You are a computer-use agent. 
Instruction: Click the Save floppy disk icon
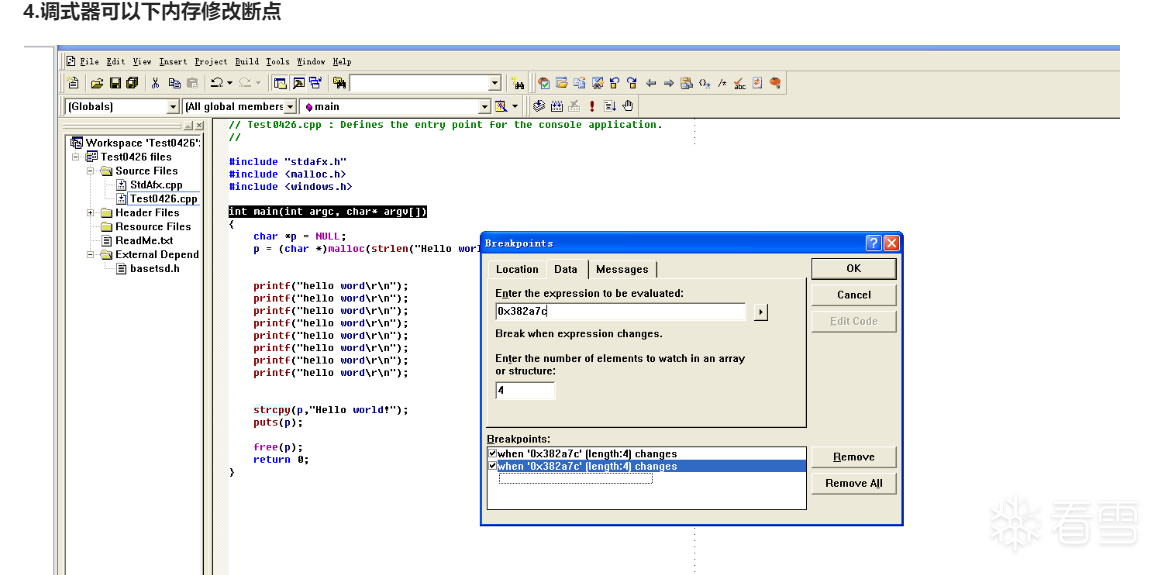115,83
